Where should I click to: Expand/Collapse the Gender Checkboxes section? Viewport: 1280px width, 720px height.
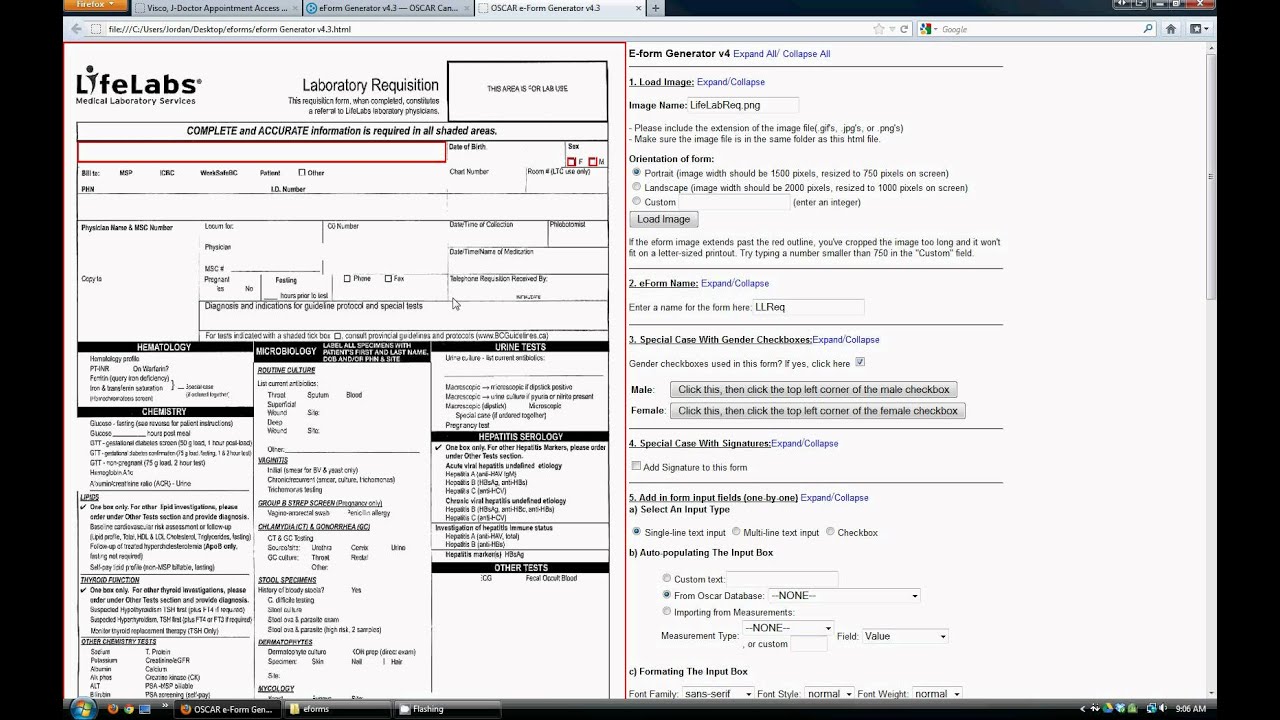pyautogui.click(x=846, y=340)
